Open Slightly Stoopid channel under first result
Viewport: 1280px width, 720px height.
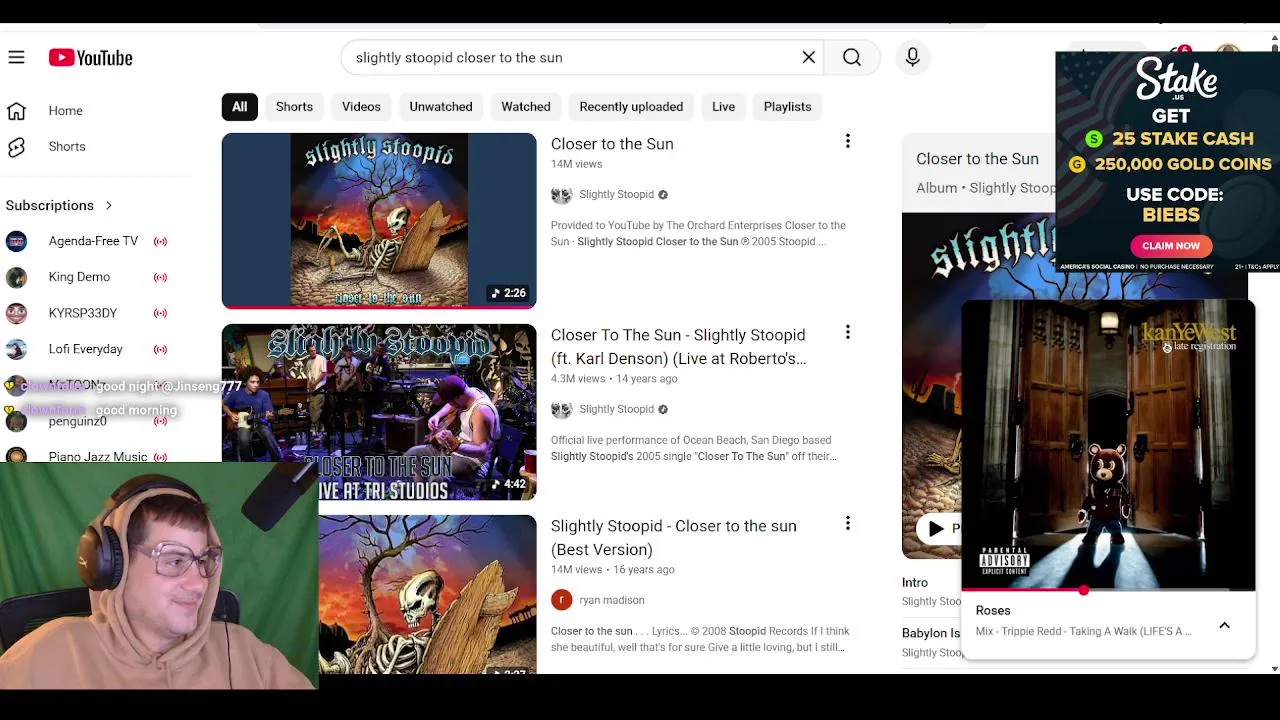[616, 195]
